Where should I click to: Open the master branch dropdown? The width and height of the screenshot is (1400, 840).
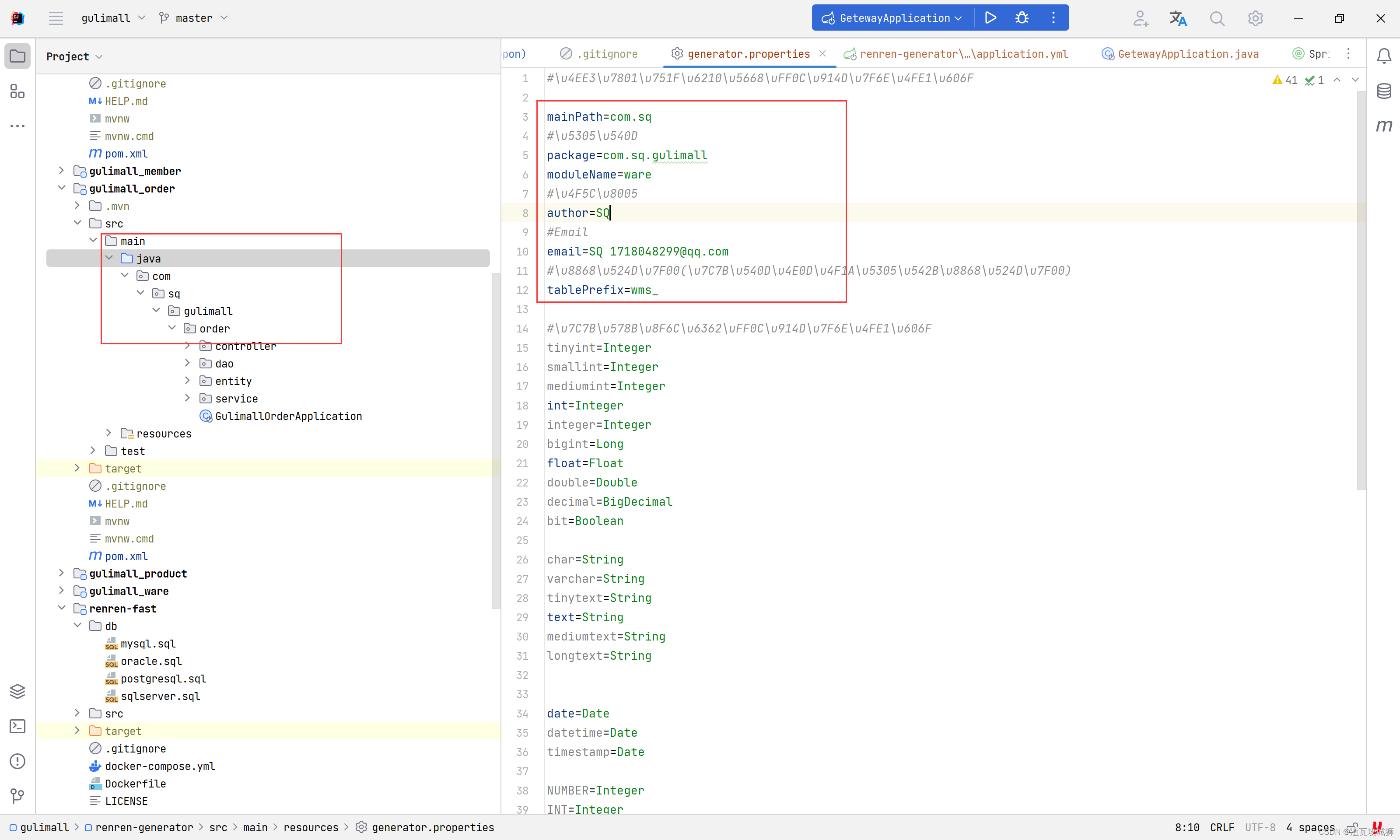(x=193, y=18)
